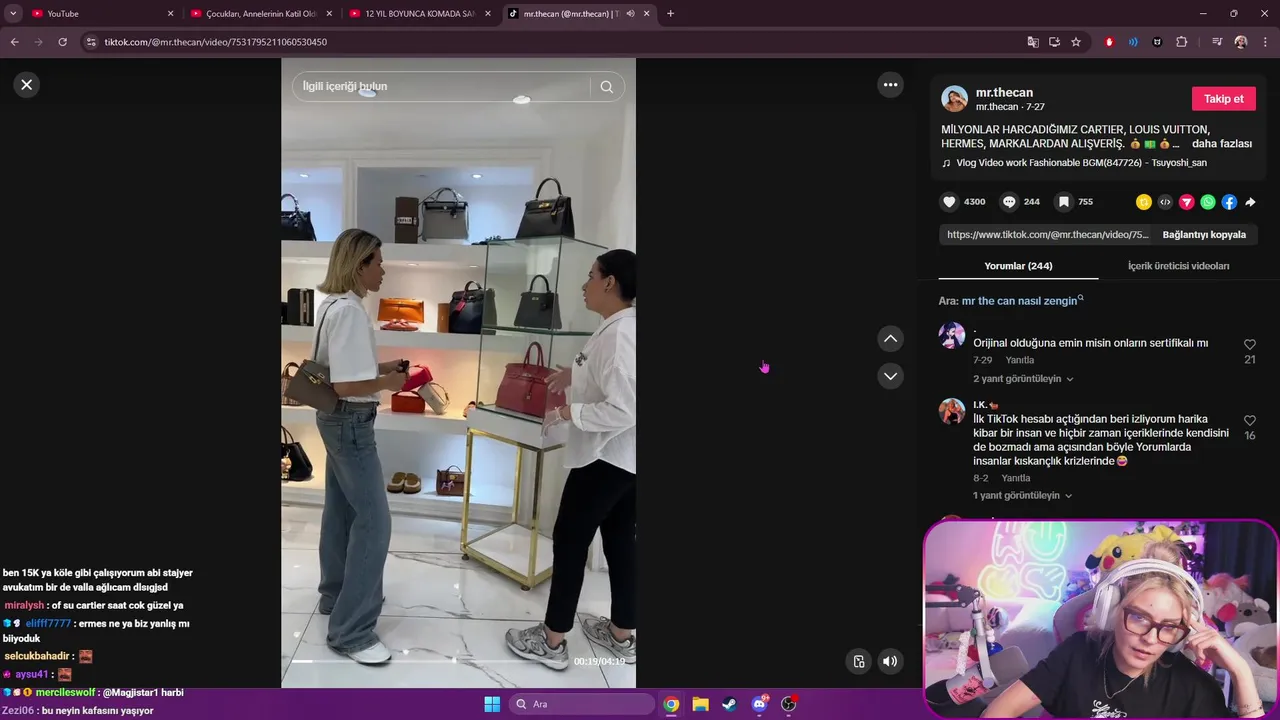
Task: Click the taskbar 'Ara' search box
Action: pos(581,704)
